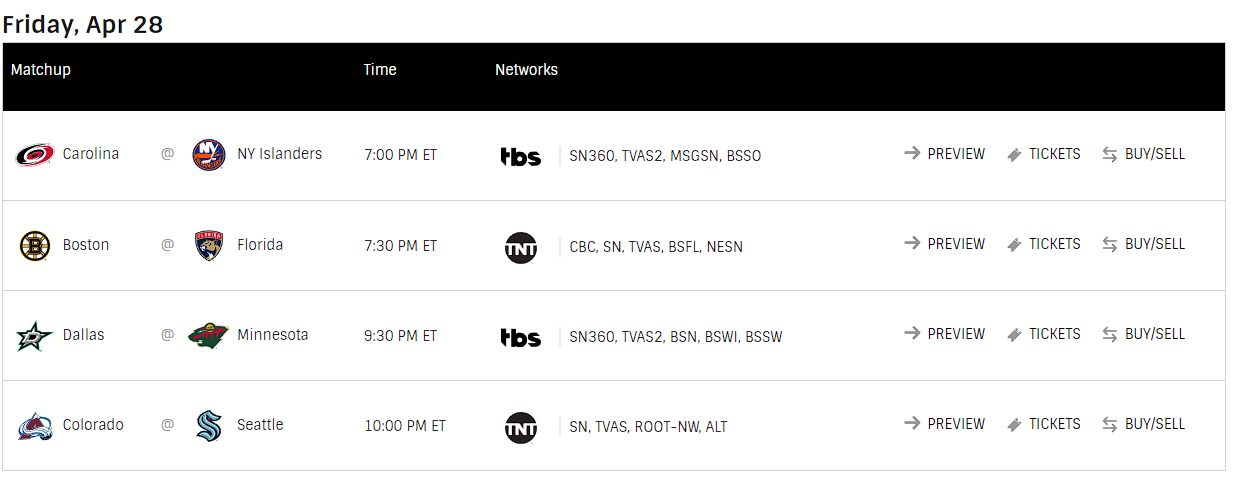Click the Carolina Hurricanes team logo
Screen dimensions: 1244x489
pos(34,155)
